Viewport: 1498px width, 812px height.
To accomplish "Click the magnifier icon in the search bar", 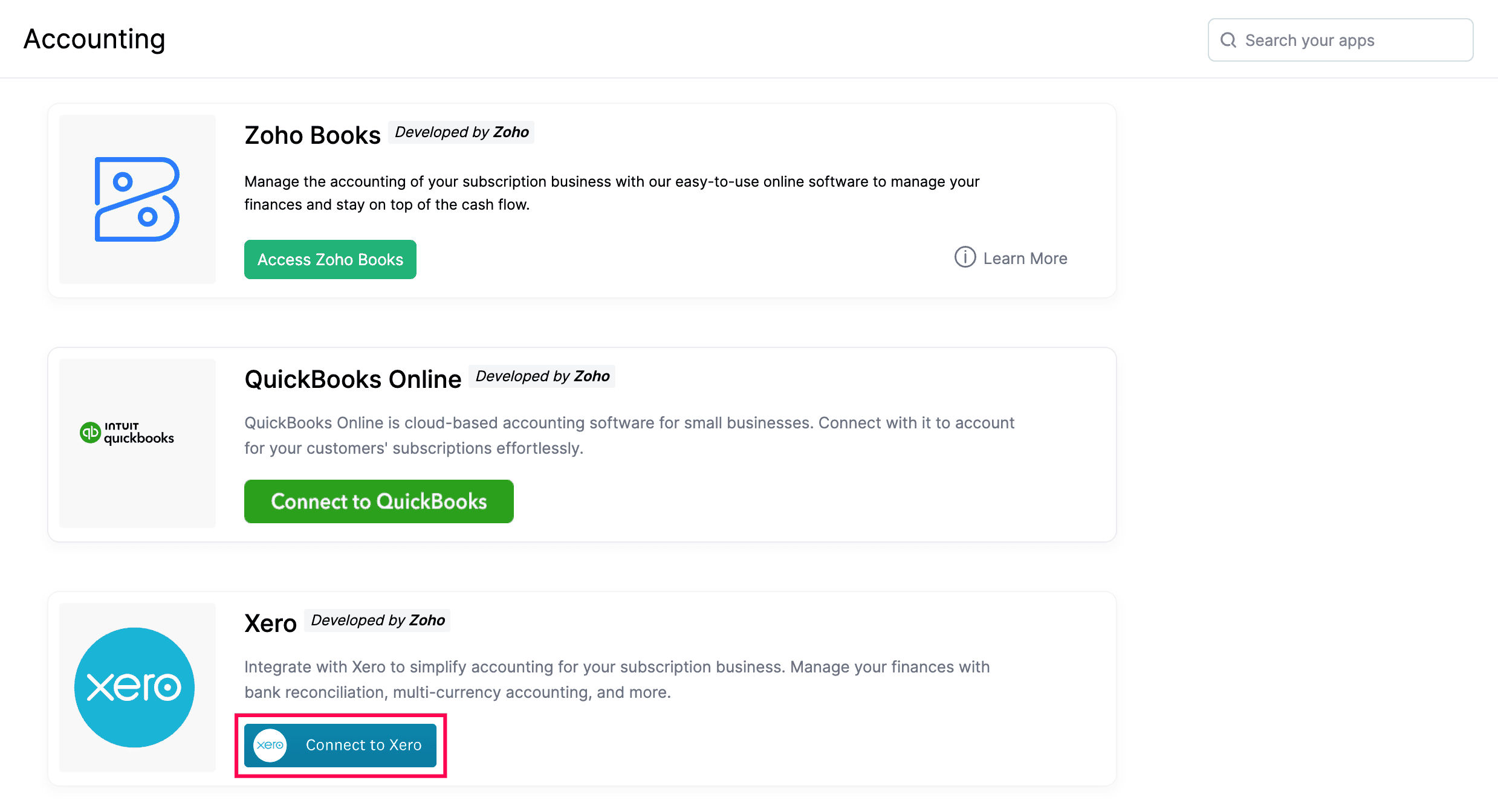I will 1228,40.
